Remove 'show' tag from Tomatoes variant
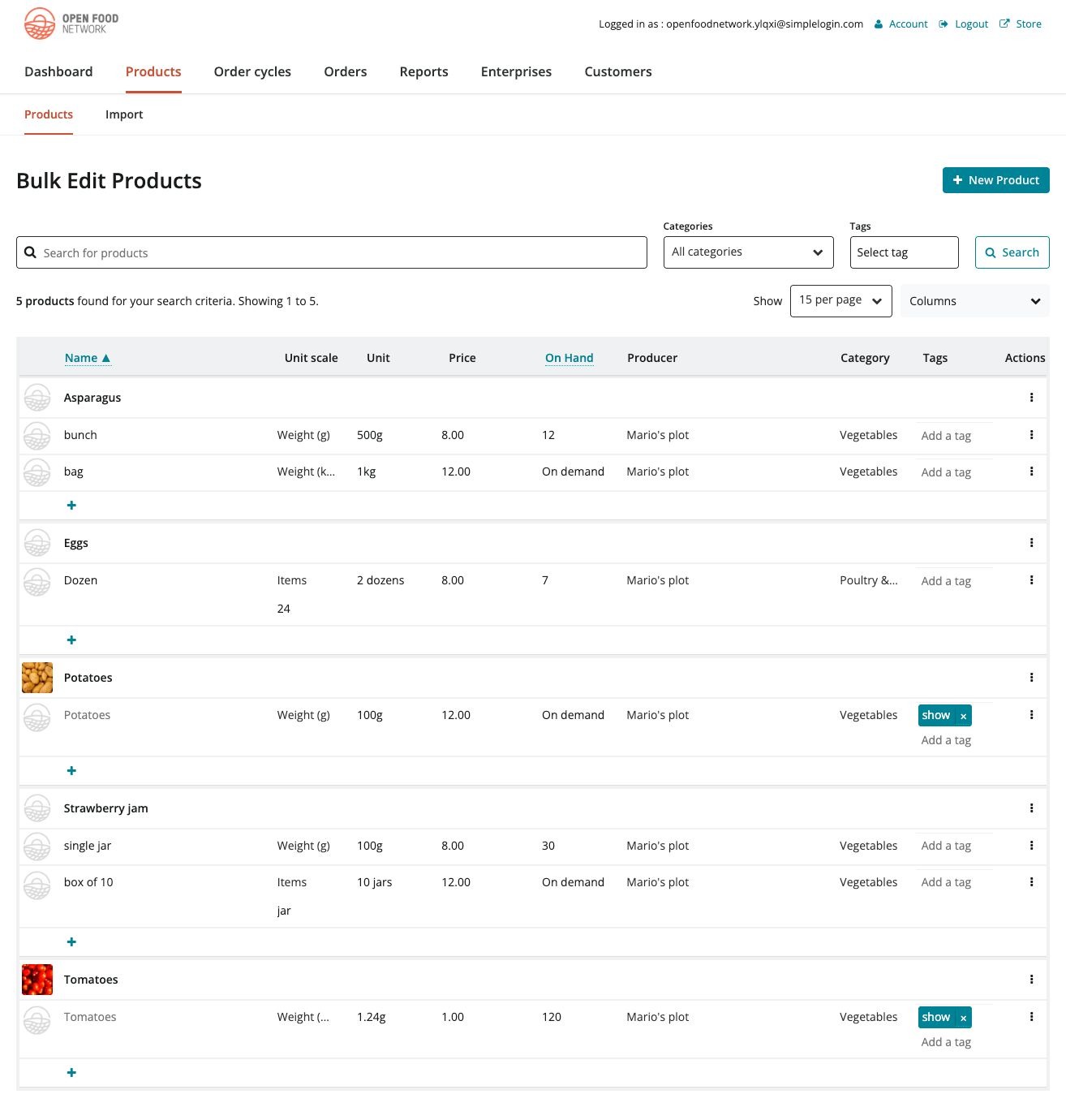1066x1120 pixels. click(963, 1018)
